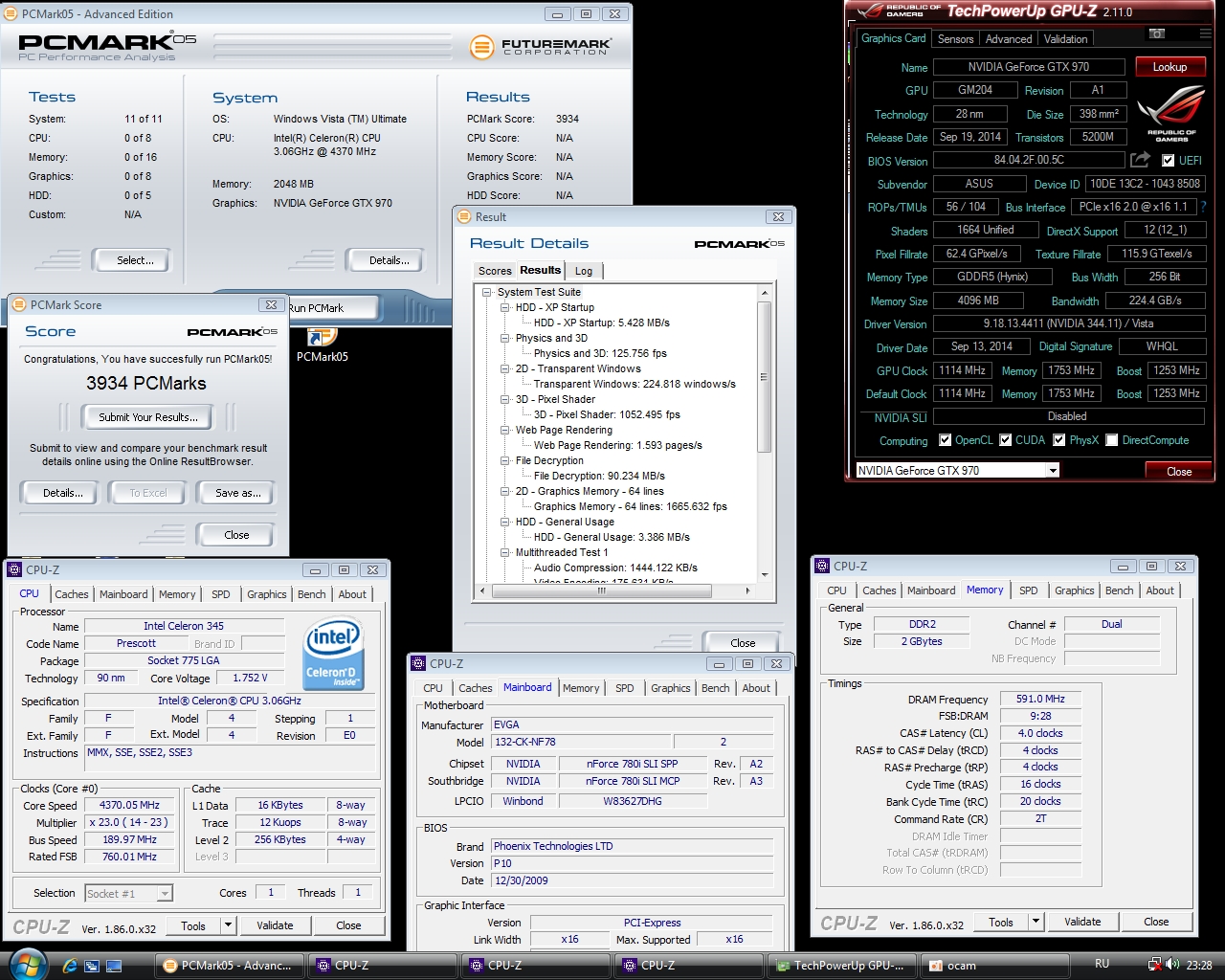Launch Internet Explorer from the Quick Launch
1225x980 pixels.
(x=70, y=966)
